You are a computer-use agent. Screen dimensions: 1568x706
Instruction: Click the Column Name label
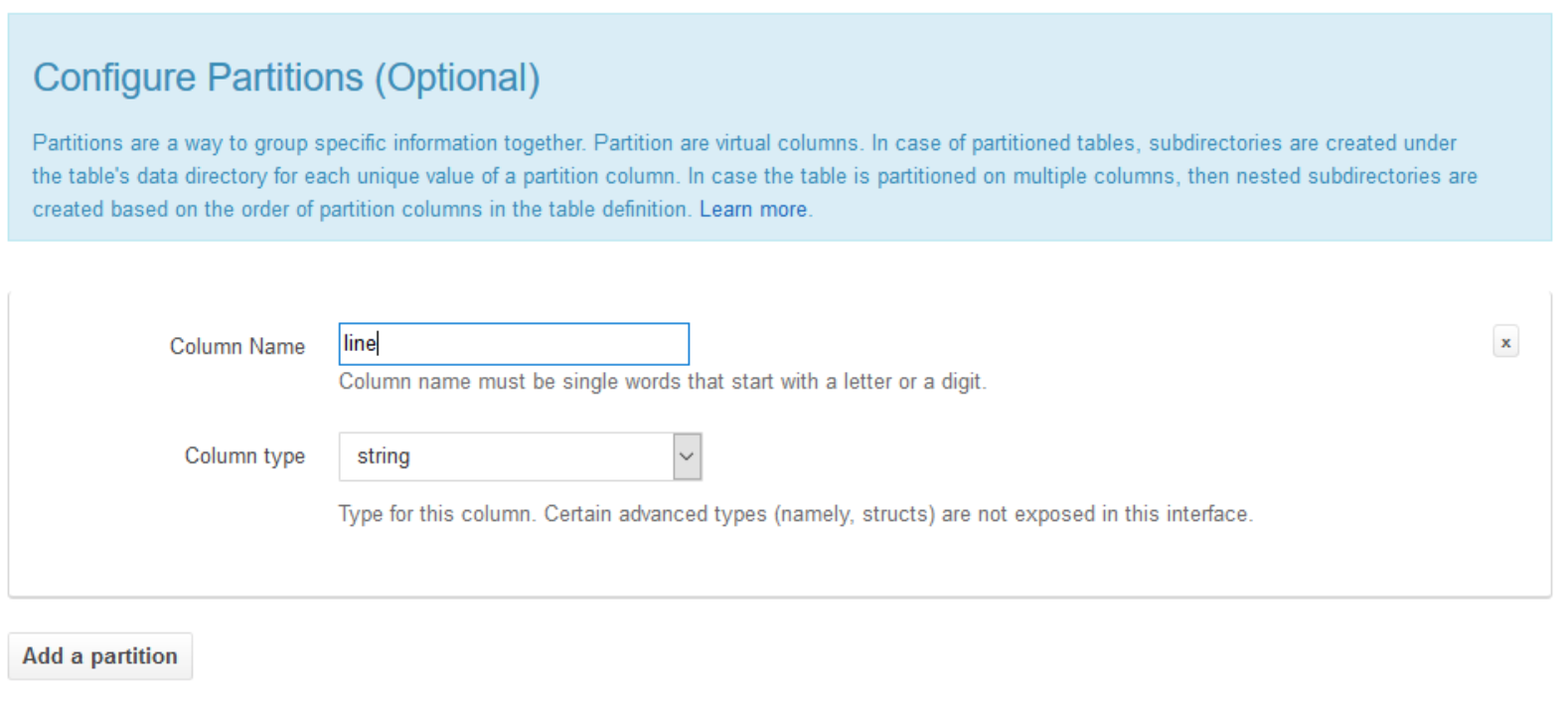(x=237, y=346)
